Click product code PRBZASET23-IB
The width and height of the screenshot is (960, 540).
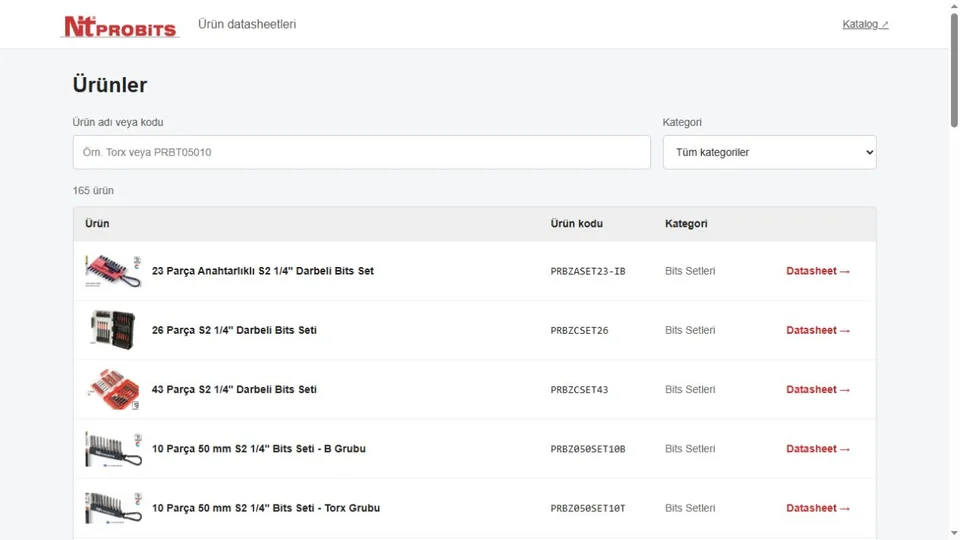pyautogui.click(x=588, y=271)
